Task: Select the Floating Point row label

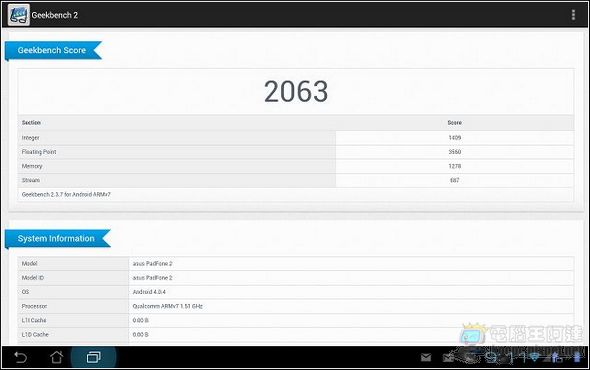Action: point(39,152)
